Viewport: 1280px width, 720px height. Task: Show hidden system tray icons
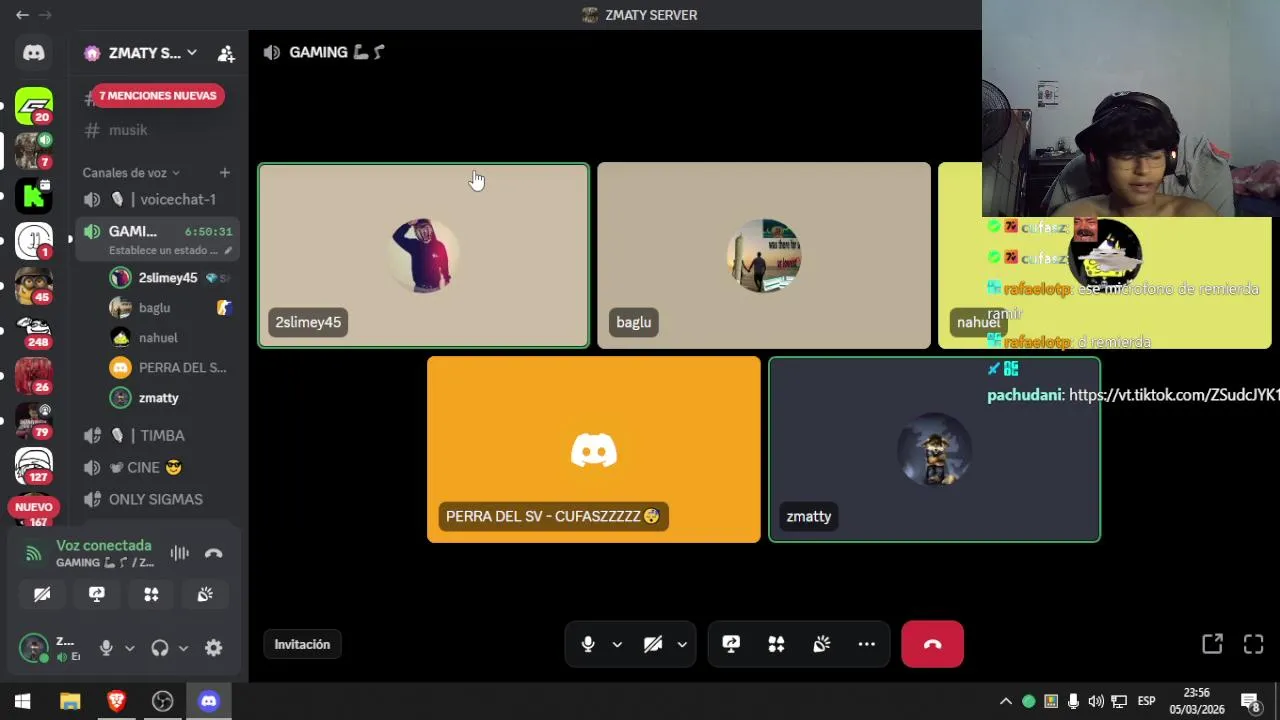tap(1006, 701)
